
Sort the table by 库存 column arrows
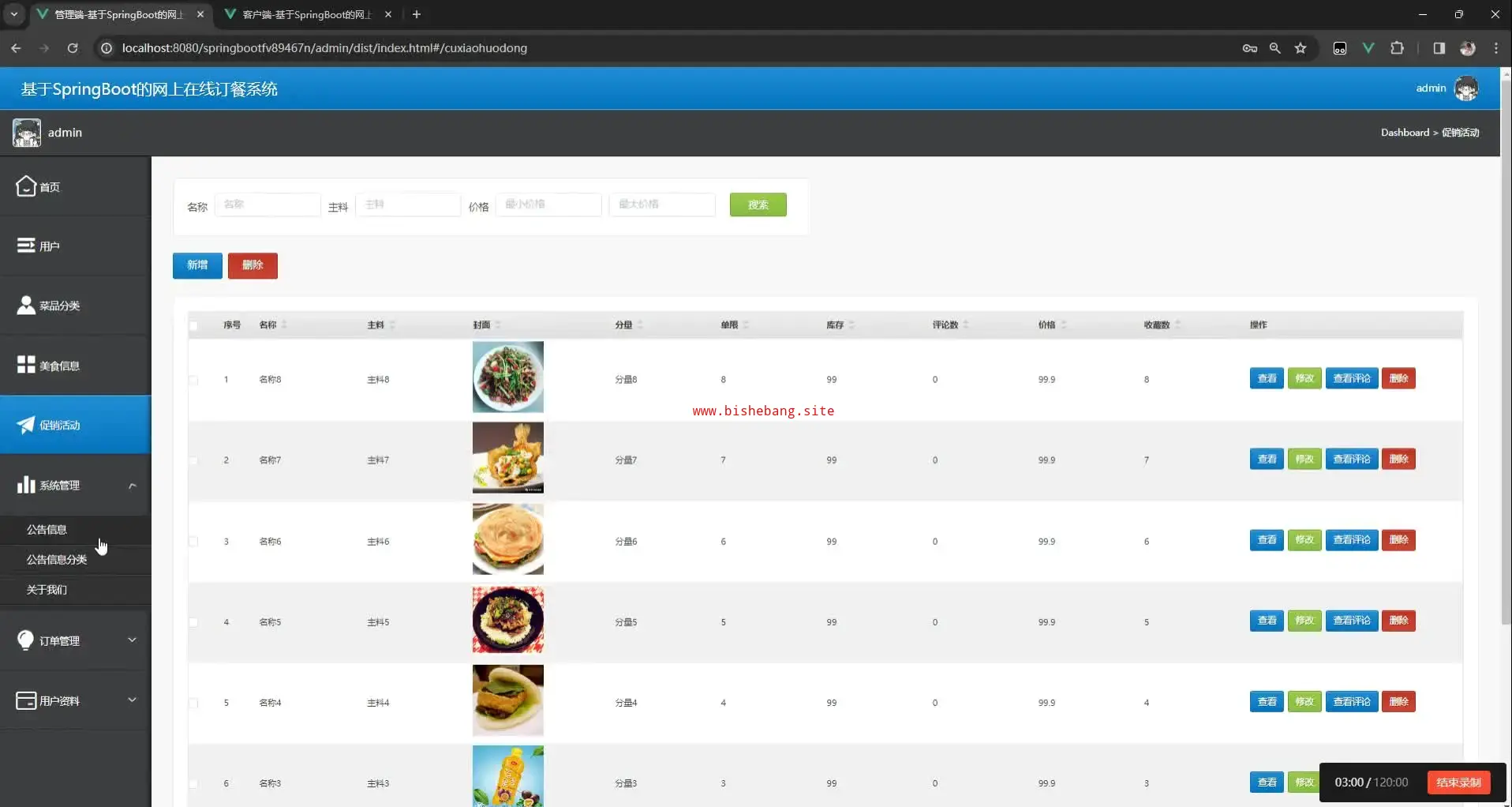point(851,325)
